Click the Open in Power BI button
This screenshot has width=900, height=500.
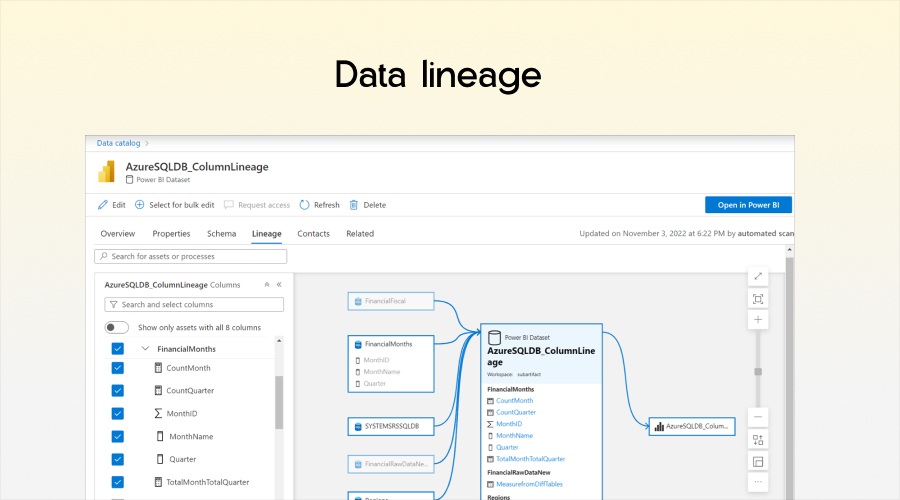[748, 205]
